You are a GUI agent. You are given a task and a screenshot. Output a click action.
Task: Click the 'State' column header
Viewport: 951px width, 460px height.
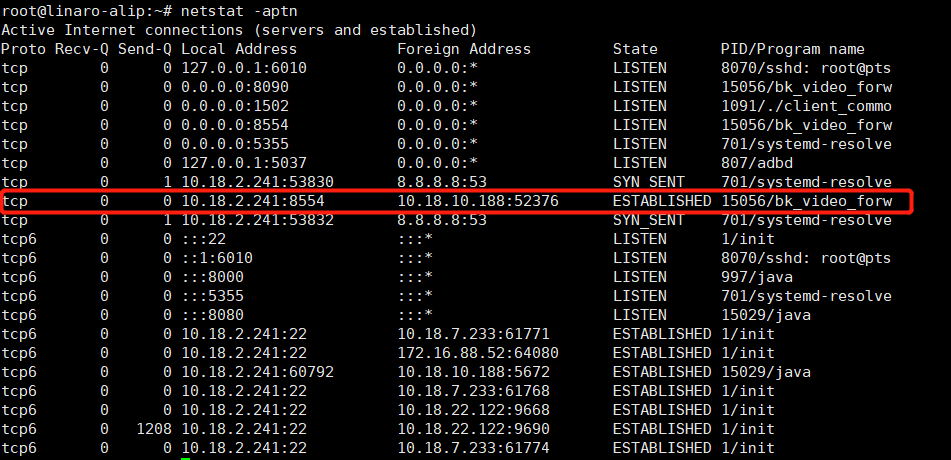(x=635, y=49)
